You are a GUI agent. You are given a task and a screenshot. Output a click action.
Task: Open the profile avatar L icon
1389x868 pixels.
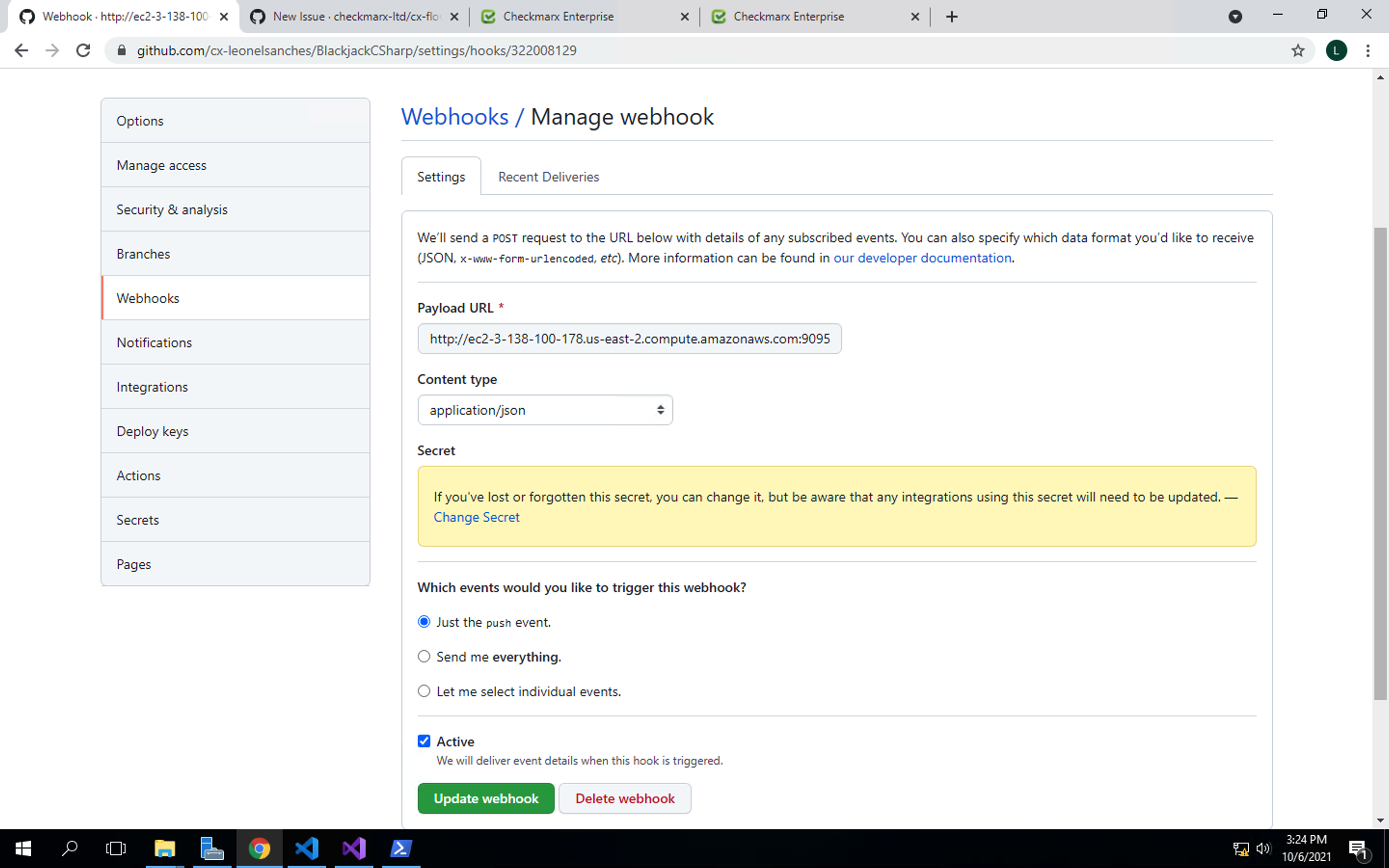1336,51
